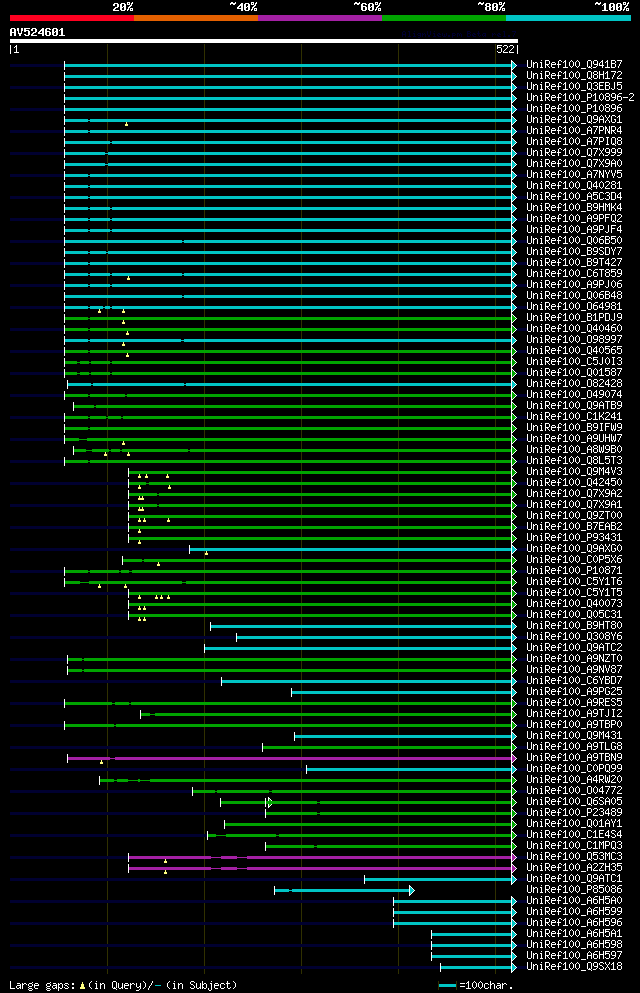Click the UniRef100_Q40073 label
The image size is (640, 993).
point(574,604)
